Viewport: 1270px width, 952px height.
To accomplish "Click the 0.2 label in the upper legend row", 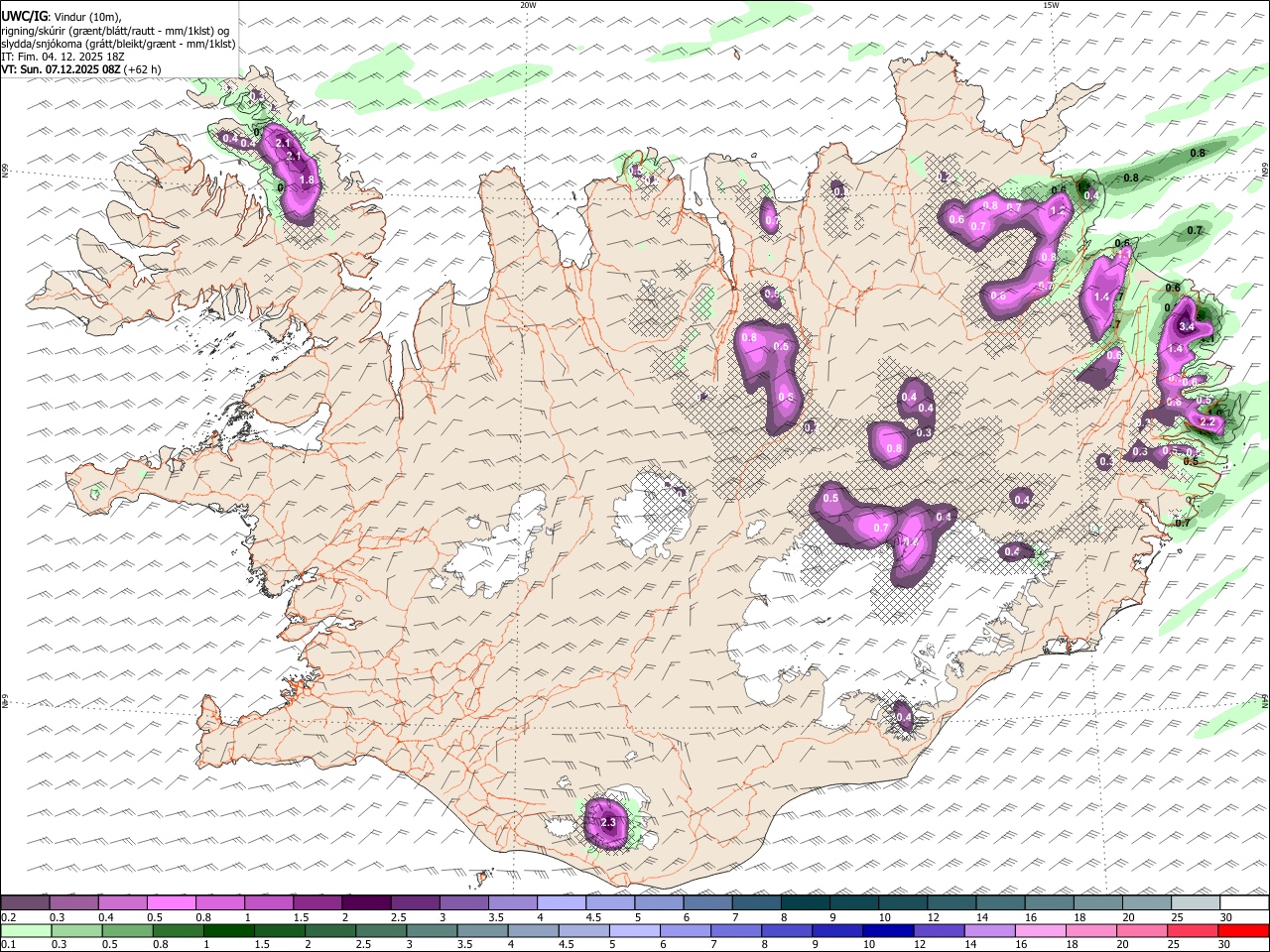I will (10, 917).
